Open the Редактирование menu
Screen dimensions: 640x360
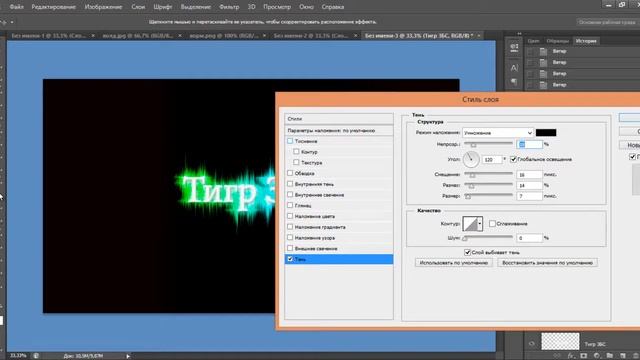coord(53,7)
